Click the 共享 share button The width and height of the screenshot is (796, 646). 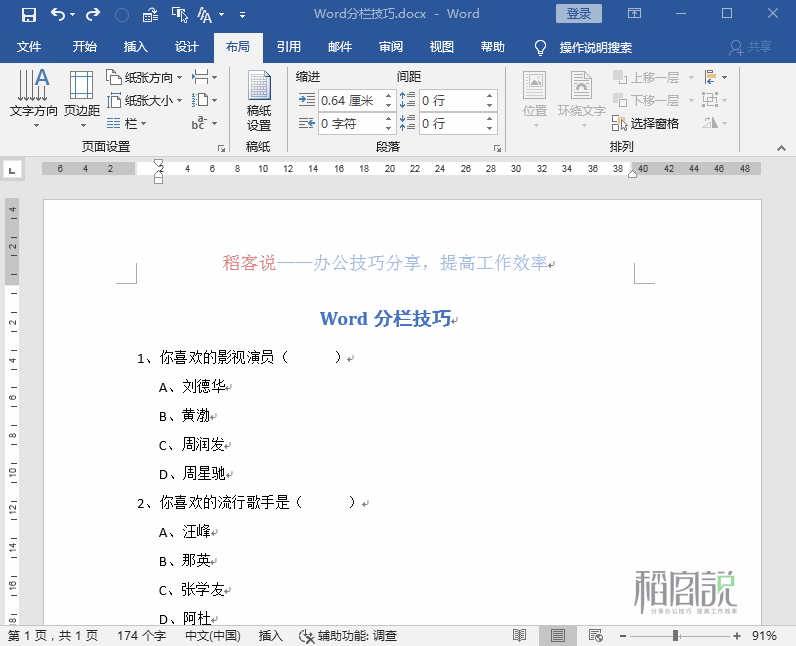pyautogui.click(x=750, y=47)
